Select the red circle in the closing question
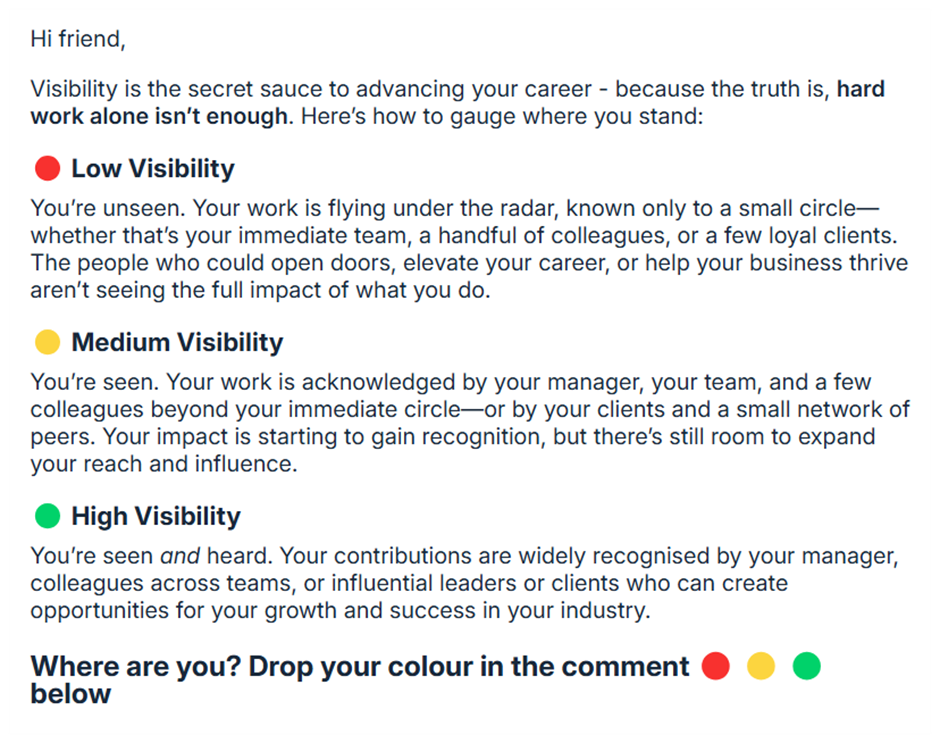Viewport: 940px width, 743px height. (x=715, y=666)
